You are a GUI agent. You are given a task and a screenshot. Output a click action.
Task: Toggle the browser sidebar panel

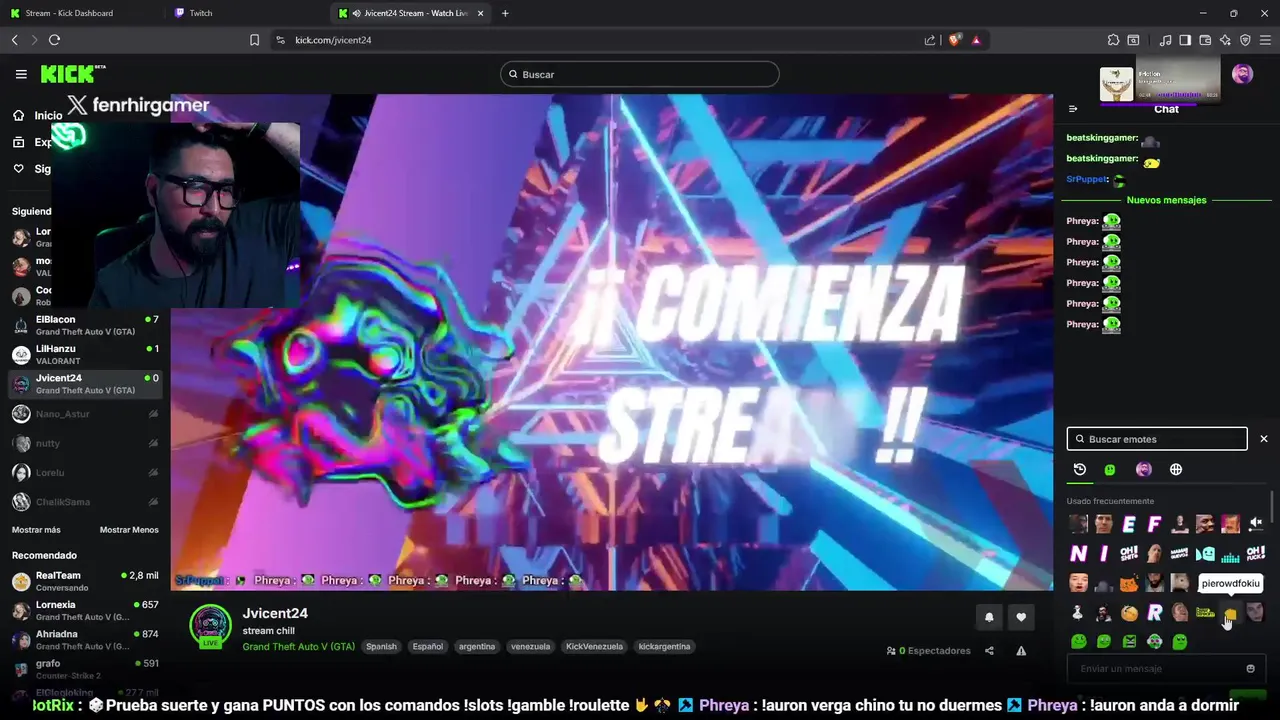(1185, 40)
